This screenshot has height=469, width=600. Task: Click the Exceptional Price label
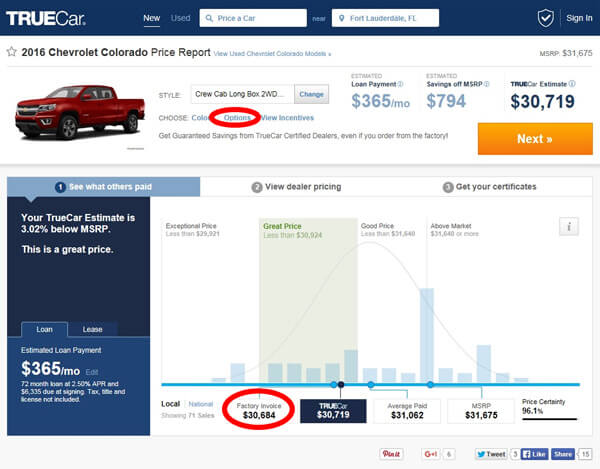point(191,226)
